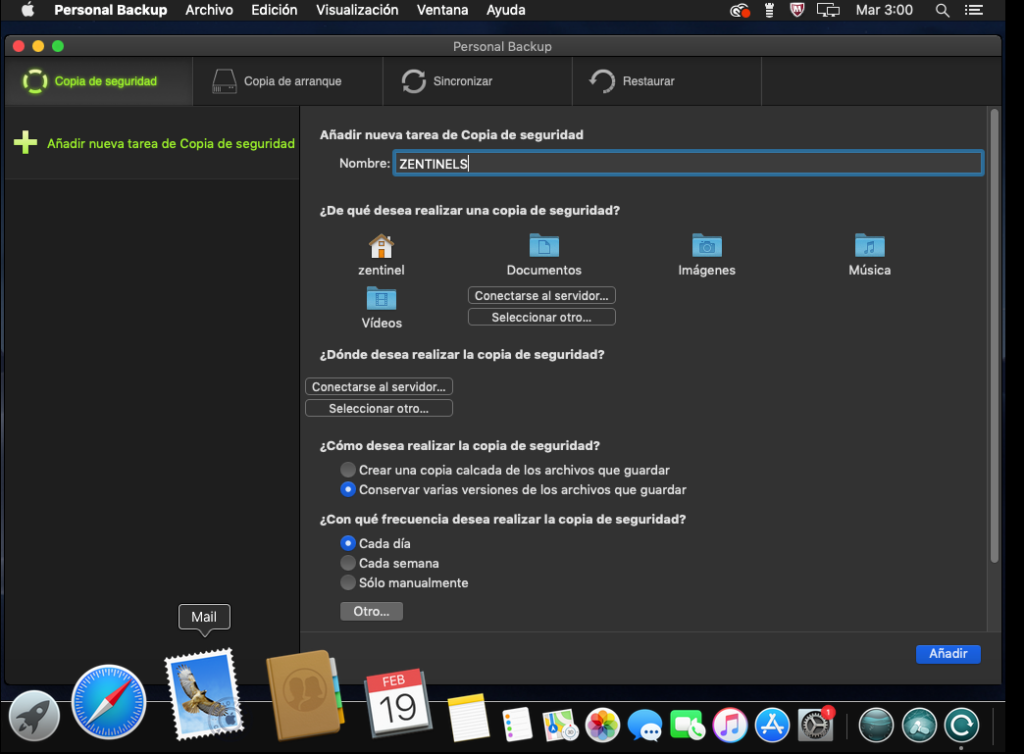
Task: Open Notes from the Dock
Action: pyautogui.click(x=468, y=717)
